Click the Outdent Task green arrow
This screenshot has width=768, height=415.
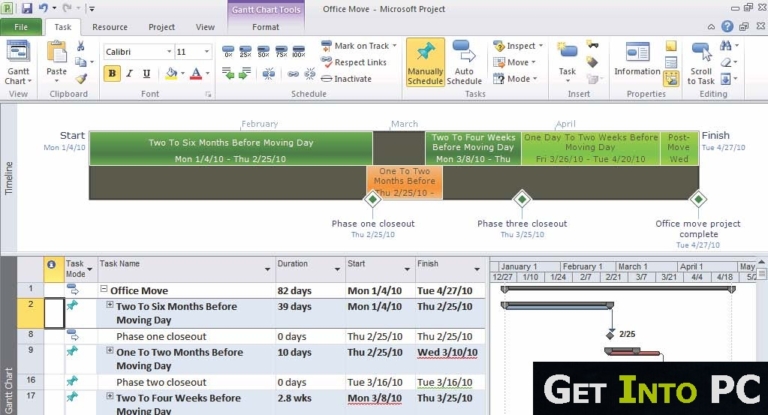(x=228, y=73)
